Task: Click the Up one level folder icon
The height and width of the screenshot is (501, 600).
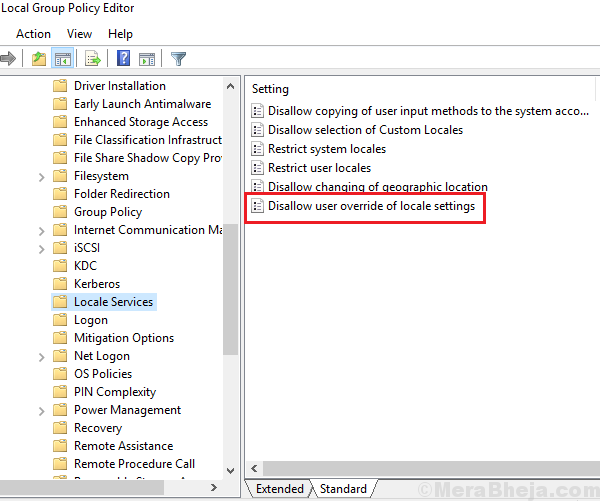Action: point(39,59)
